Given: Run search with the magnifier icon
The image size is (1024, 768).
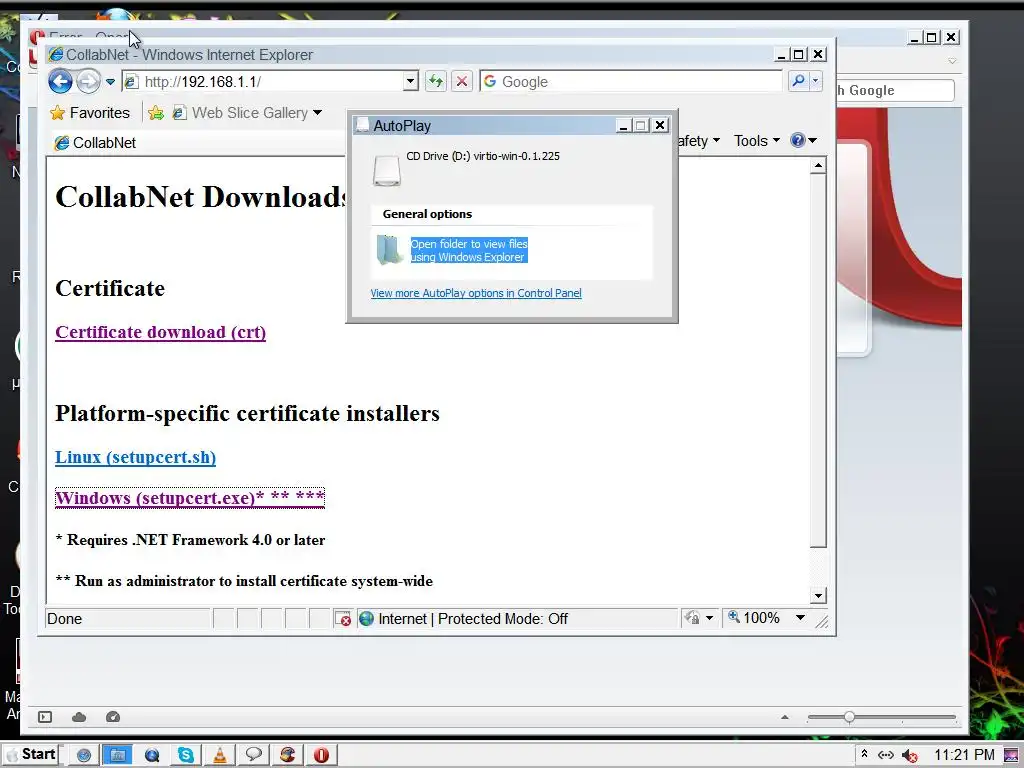Looking at the screenshot, I should tap(798, 82).
